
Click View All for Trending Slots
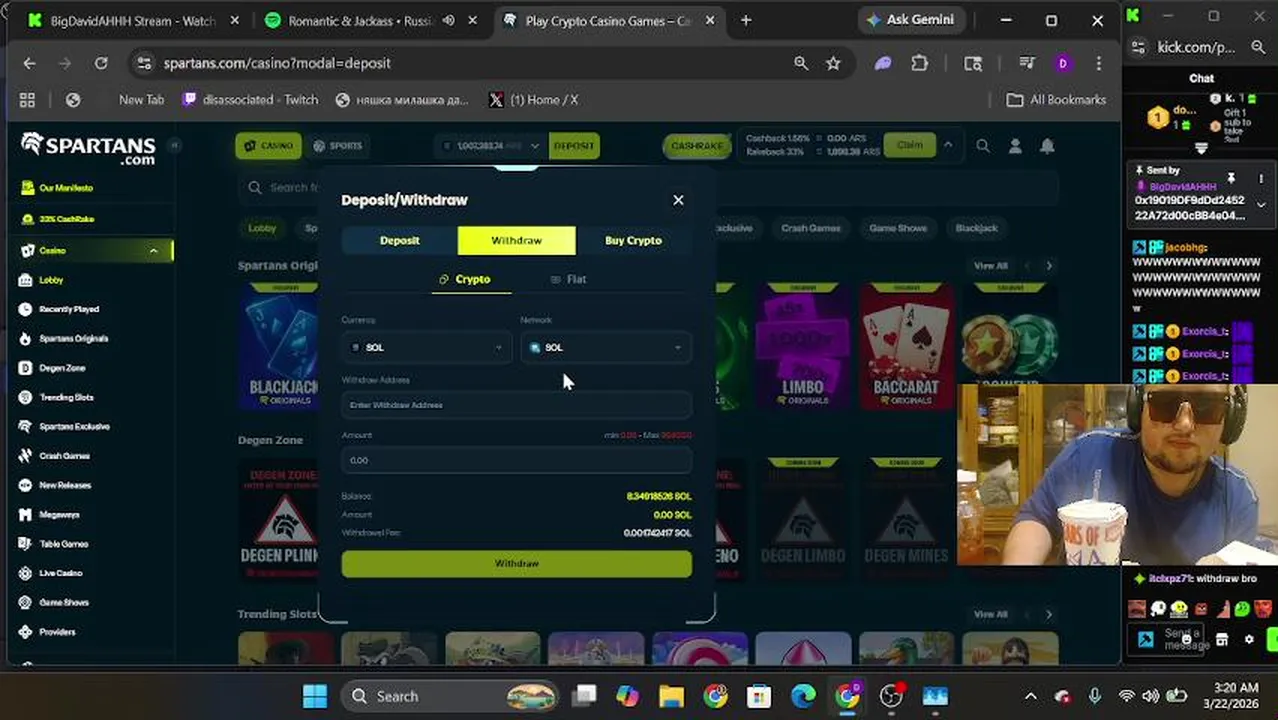pos(990,614)
